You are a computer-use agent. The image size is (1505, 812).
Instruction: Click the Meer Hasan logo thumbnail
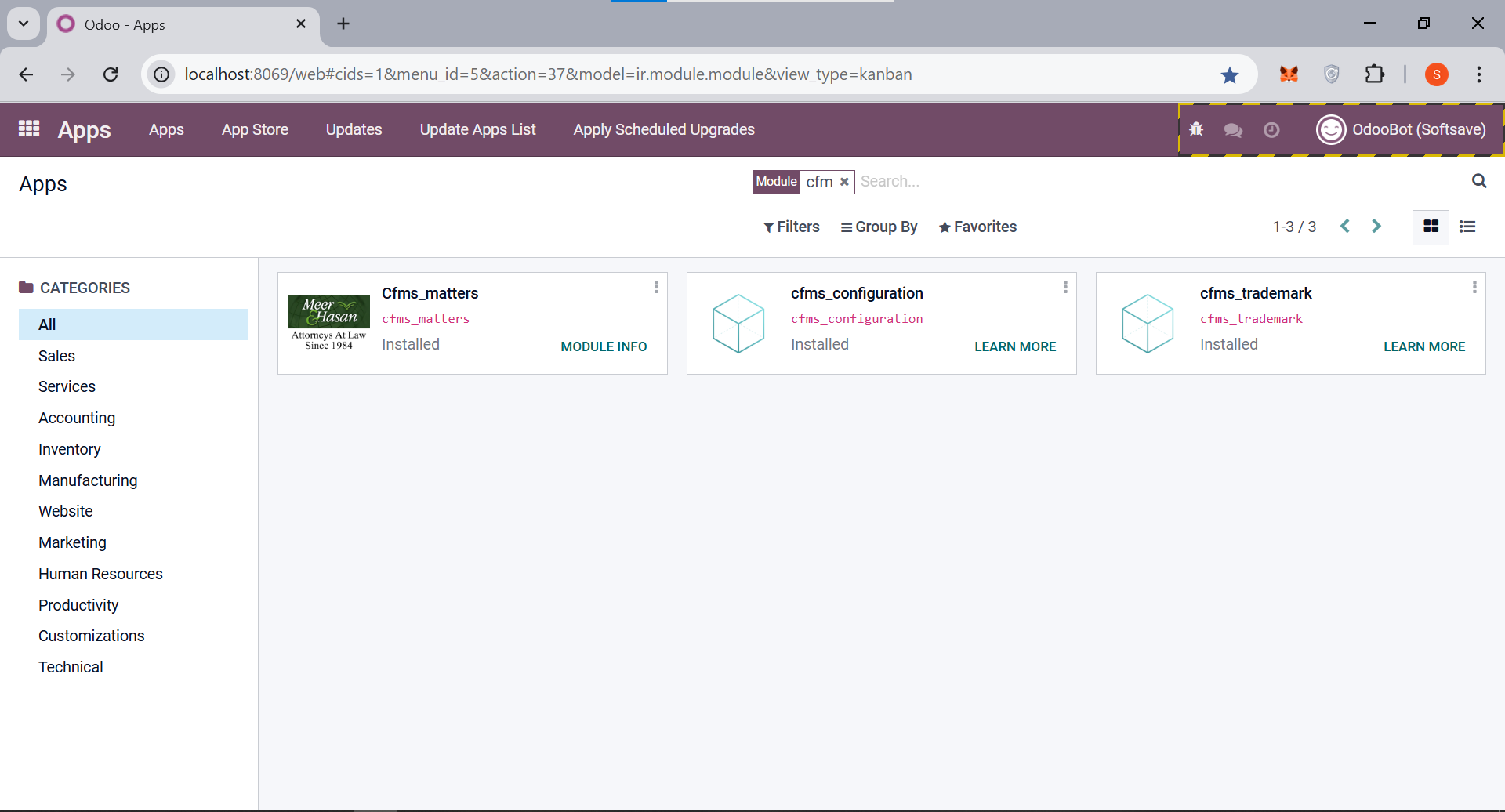click(x=328, y=323)
